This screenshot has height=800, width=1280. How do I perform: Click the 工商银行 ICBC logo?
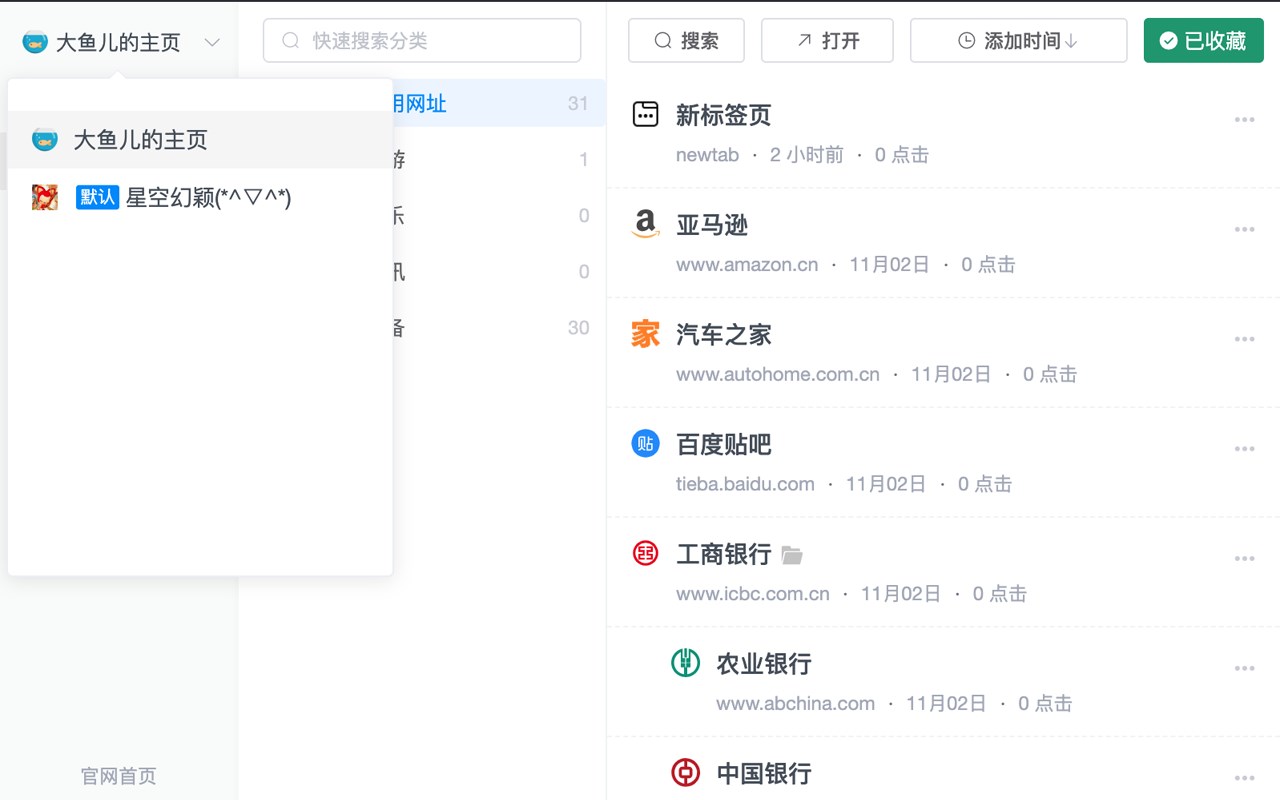tap(646, 553)
